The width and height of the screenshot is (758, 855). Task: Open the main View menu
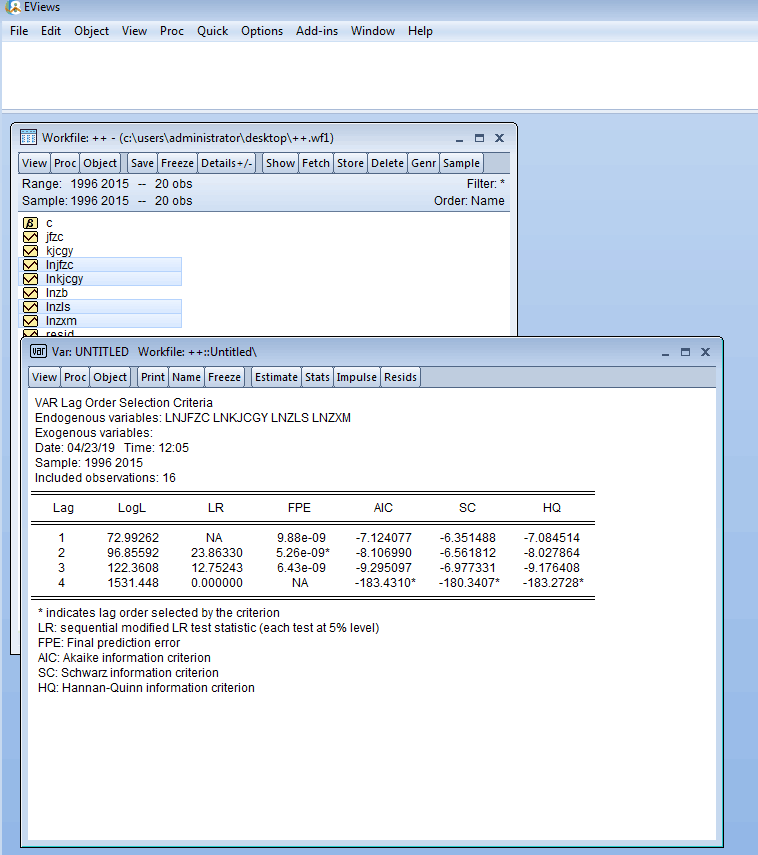pos(134,31)
